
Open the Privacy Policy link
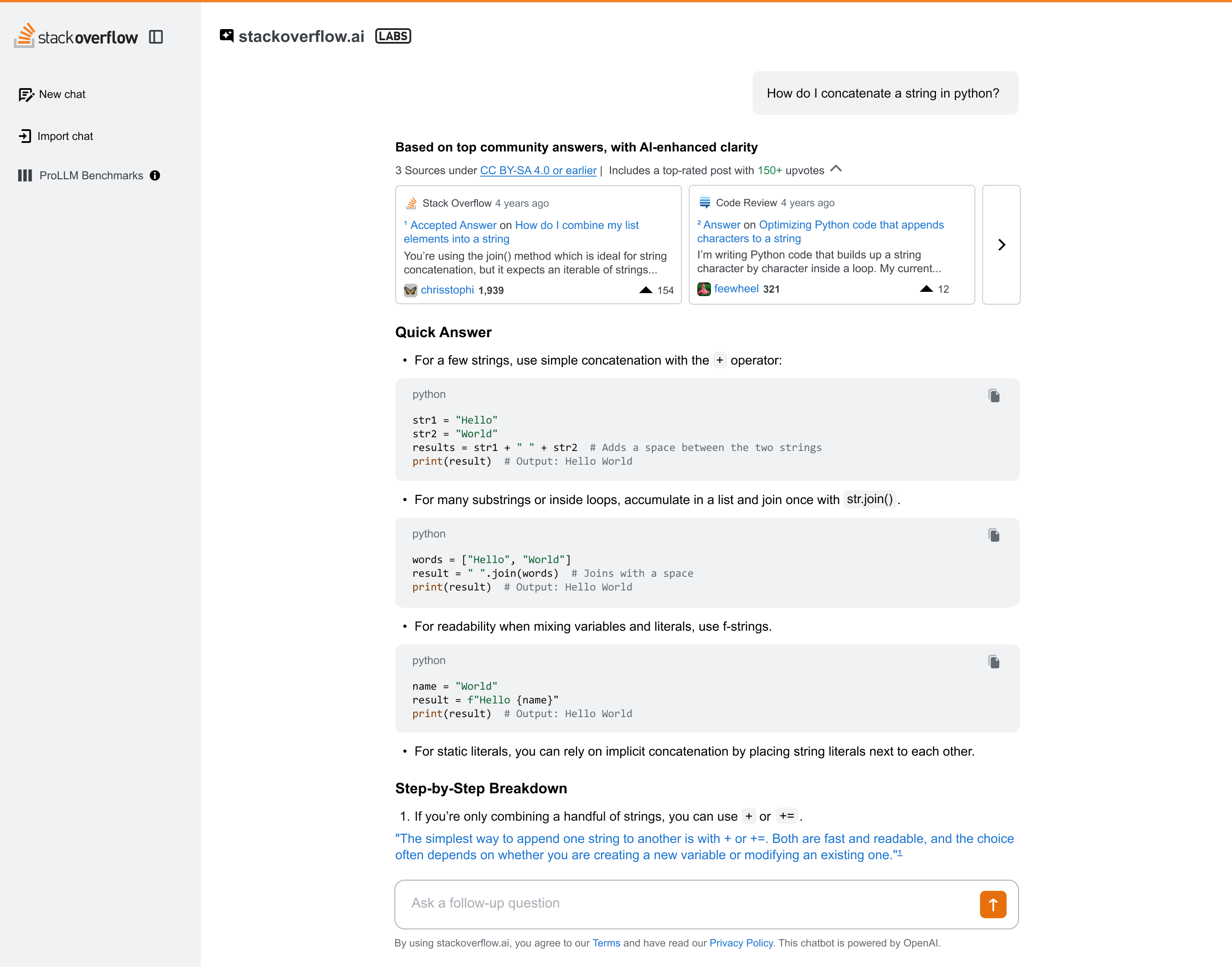[x=741, y=943]
